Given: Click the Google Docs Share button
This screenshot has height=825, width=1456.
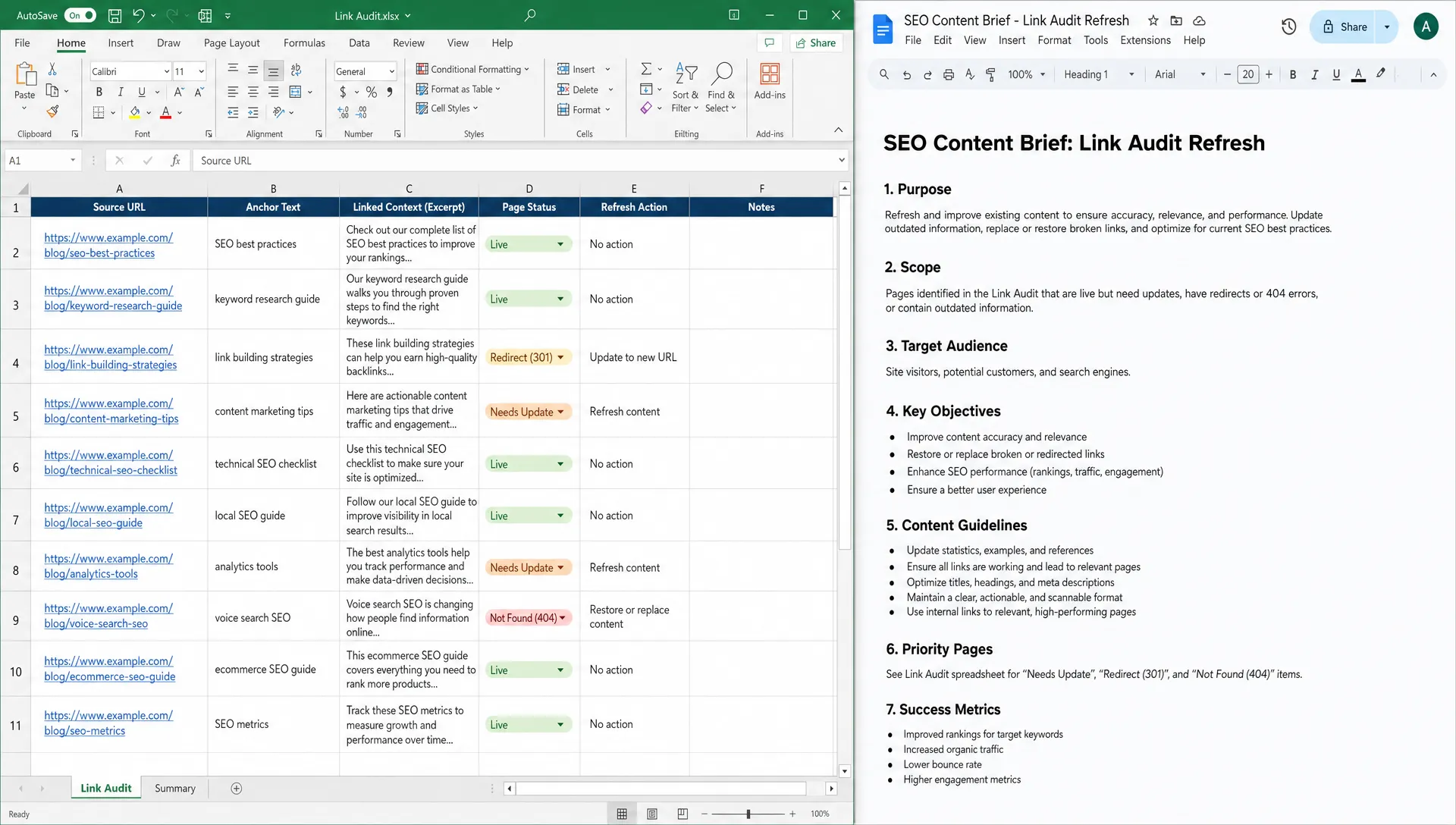Looking at the screenshot, I should point(1345,27).
